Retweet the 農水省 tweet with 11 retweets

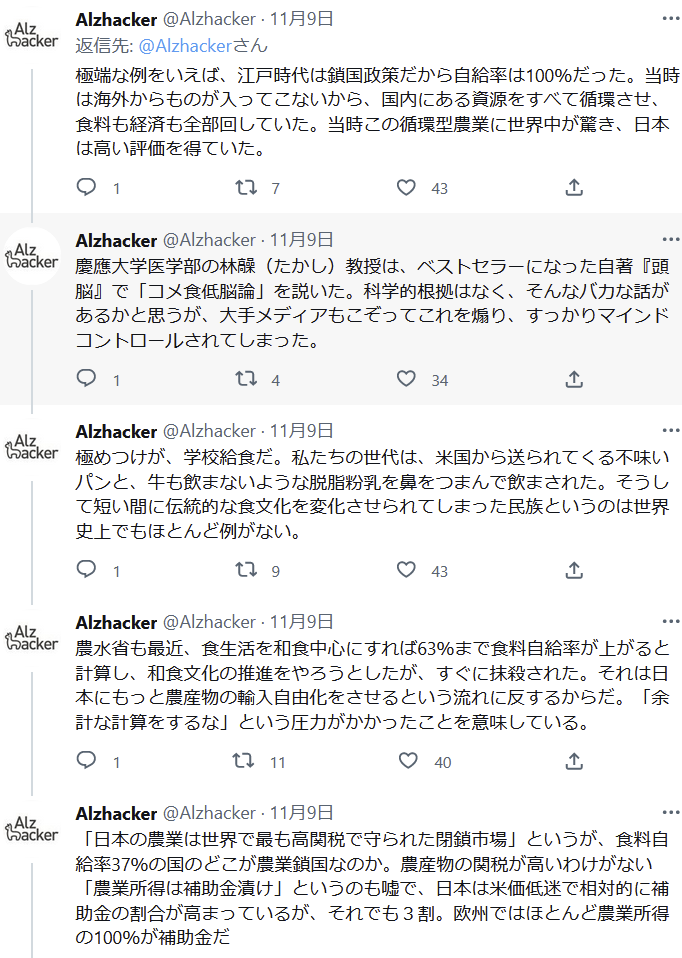coord(243,761)
